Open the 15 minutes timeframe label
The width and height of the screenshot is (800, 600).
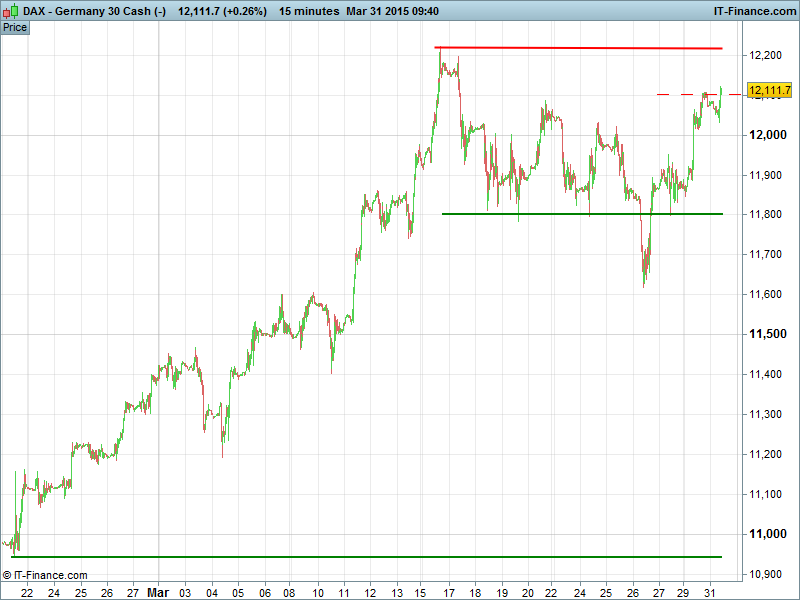pos(309,11)
